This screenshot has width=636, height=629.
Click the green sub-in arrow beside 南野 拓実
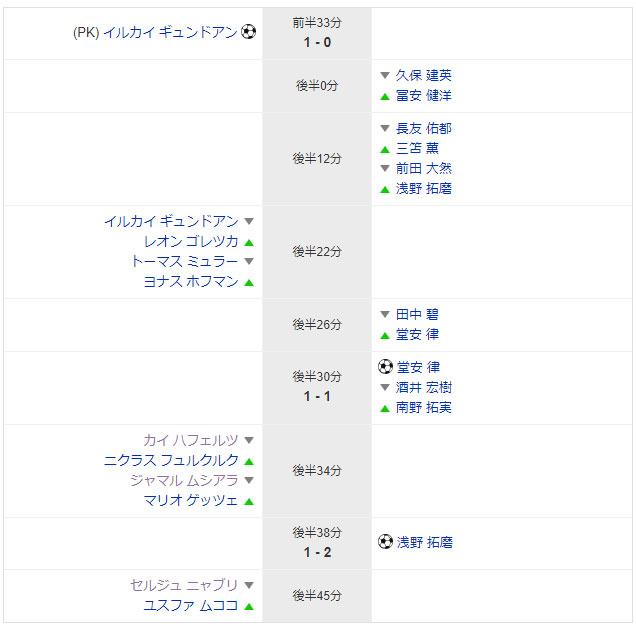(x=385, y=408)
